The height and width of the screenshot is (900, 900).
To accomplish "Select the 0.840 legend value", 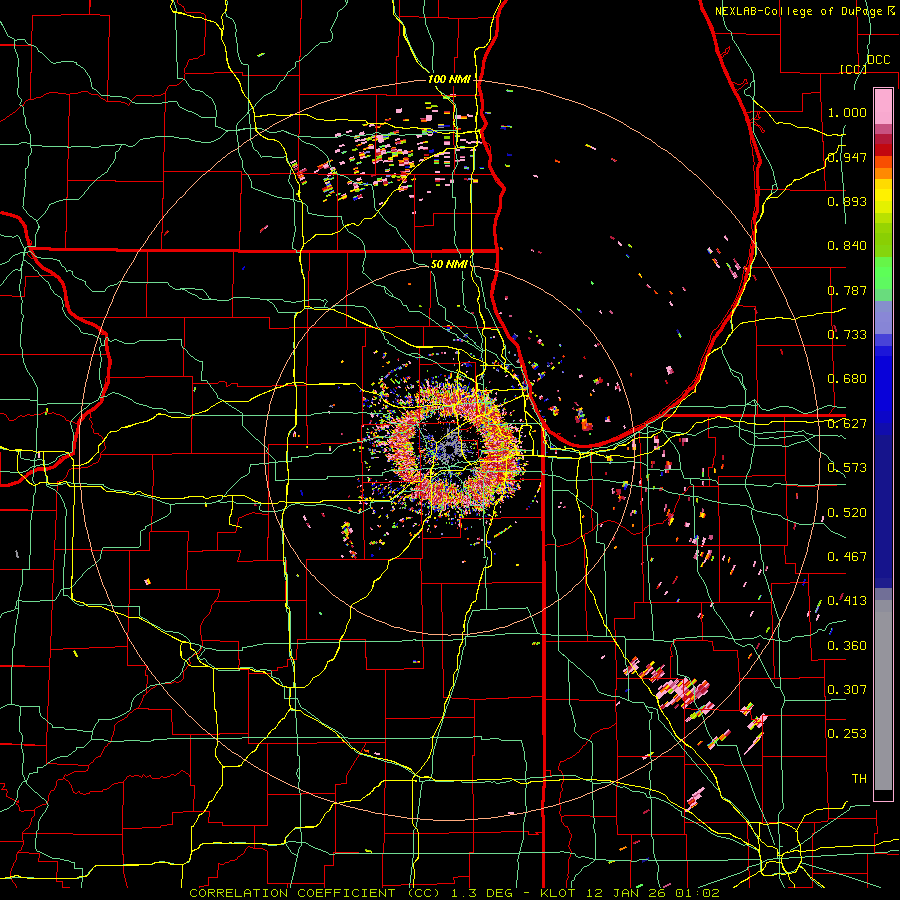I will (847, 246).
